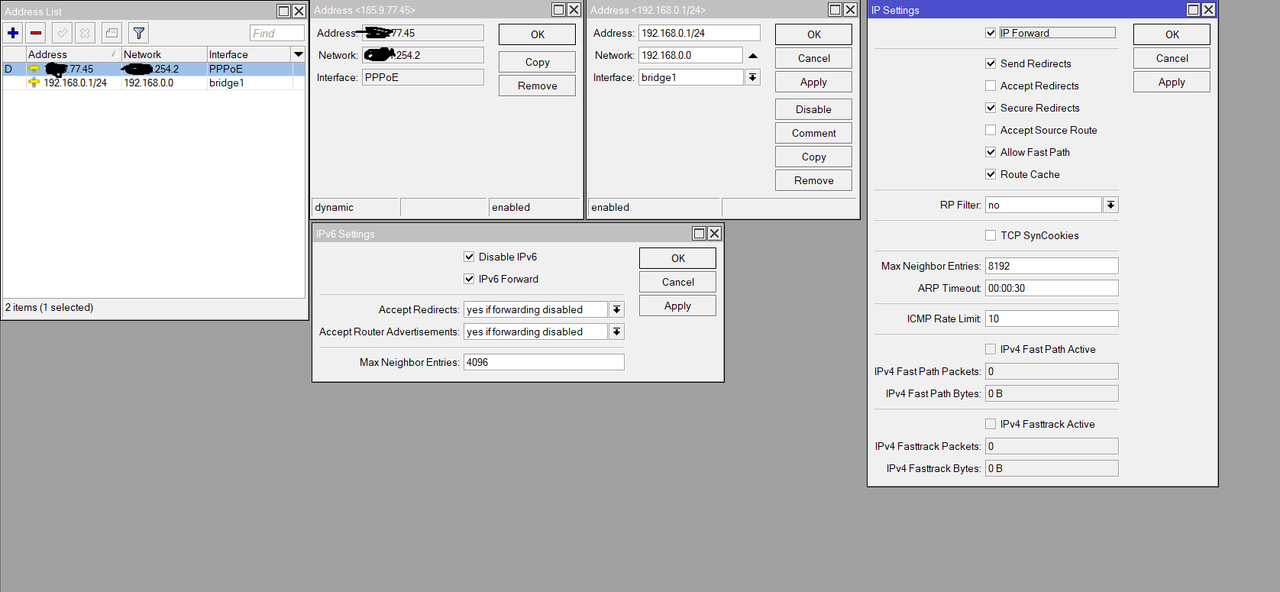Open the Comment icon in Address List toolbar
This screenshot has width=1280, height=592.
(112, 33)
